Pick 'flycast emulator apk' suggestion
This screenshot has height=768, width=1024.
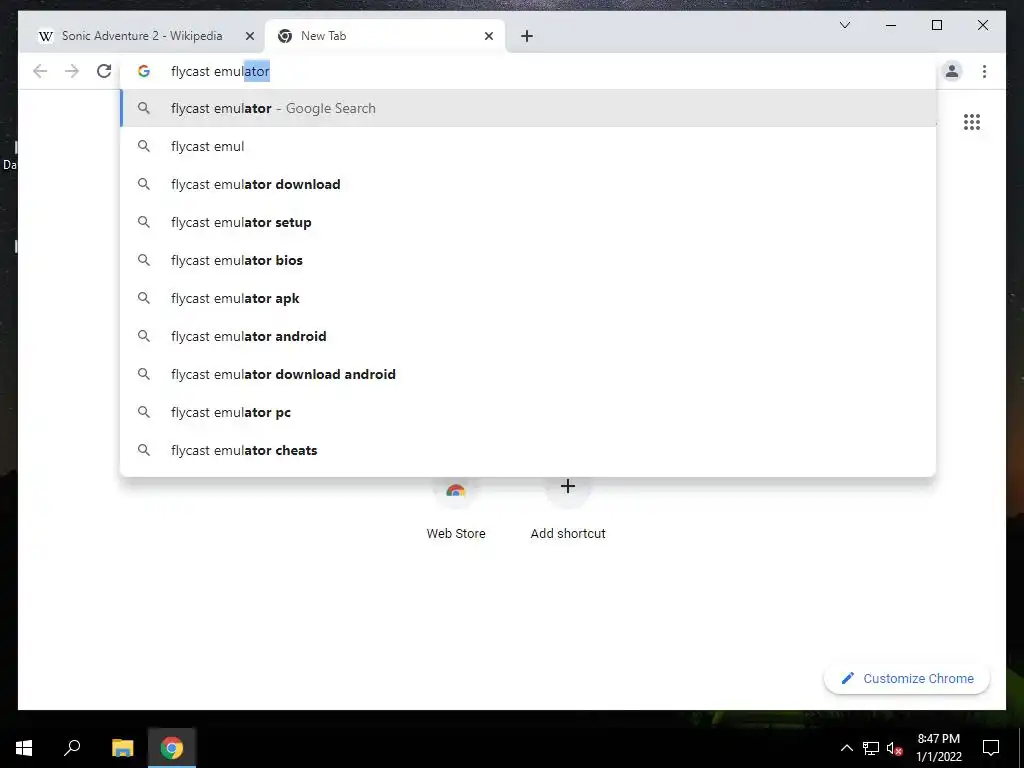(528, 298)
